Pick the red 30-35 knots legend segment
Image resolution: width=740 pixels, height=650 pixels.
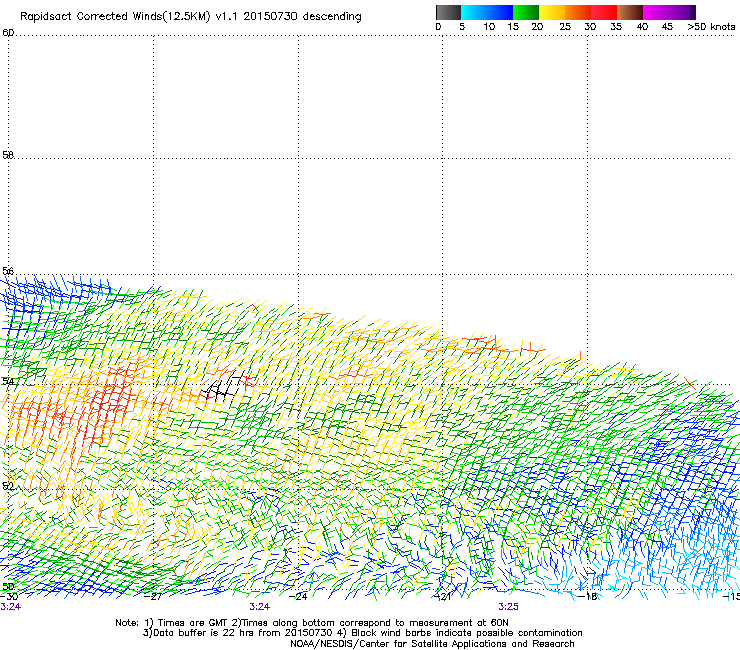[604, 12]
